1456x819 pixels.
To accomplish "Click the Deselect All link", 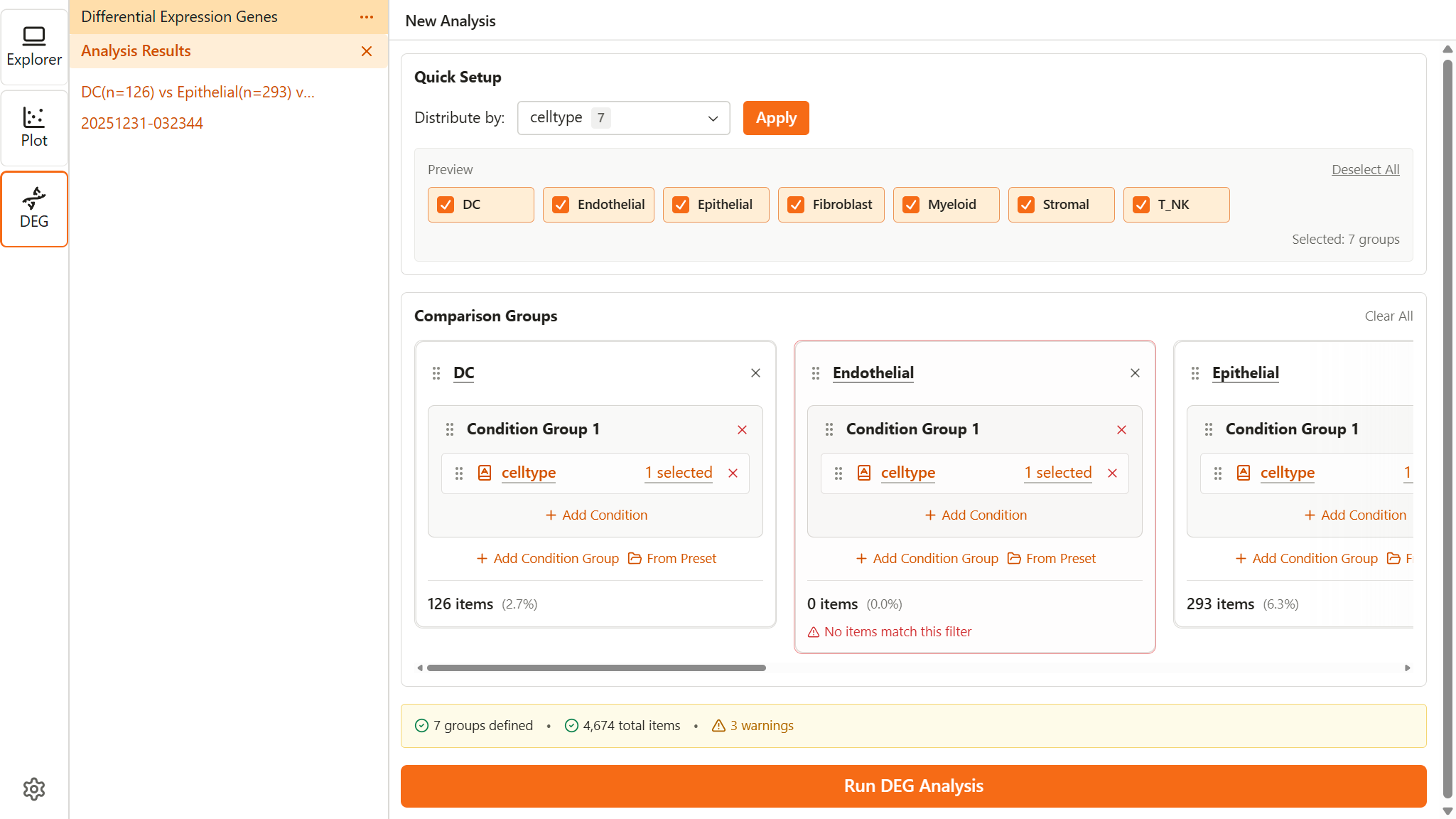I will pos(1365,170).
